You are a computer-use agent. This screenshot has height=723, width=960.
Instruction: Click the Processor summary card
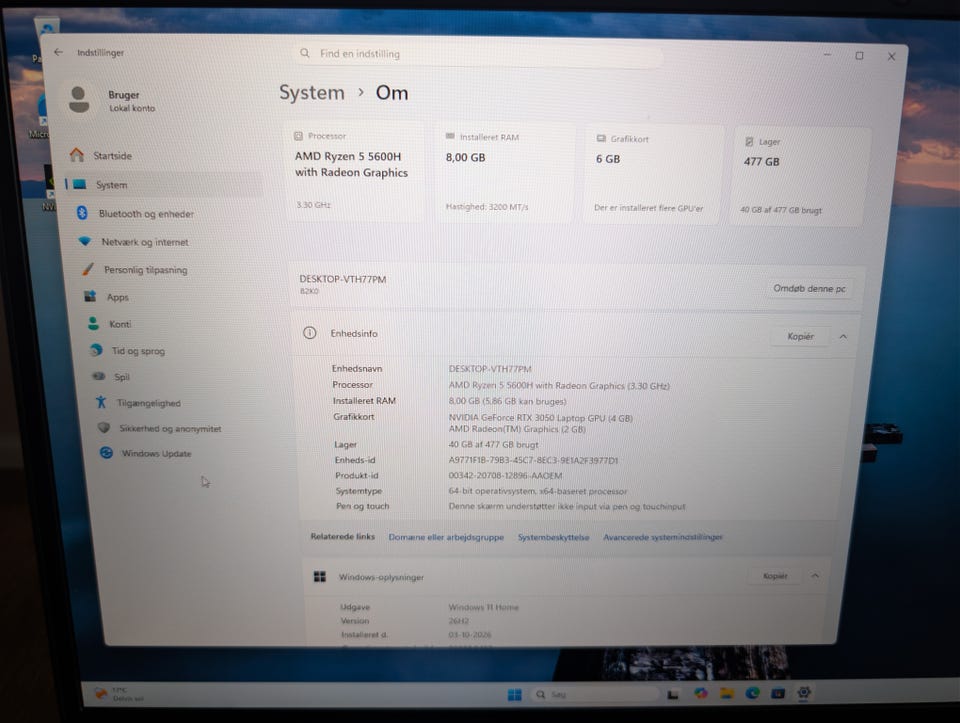tap(355, 171)
